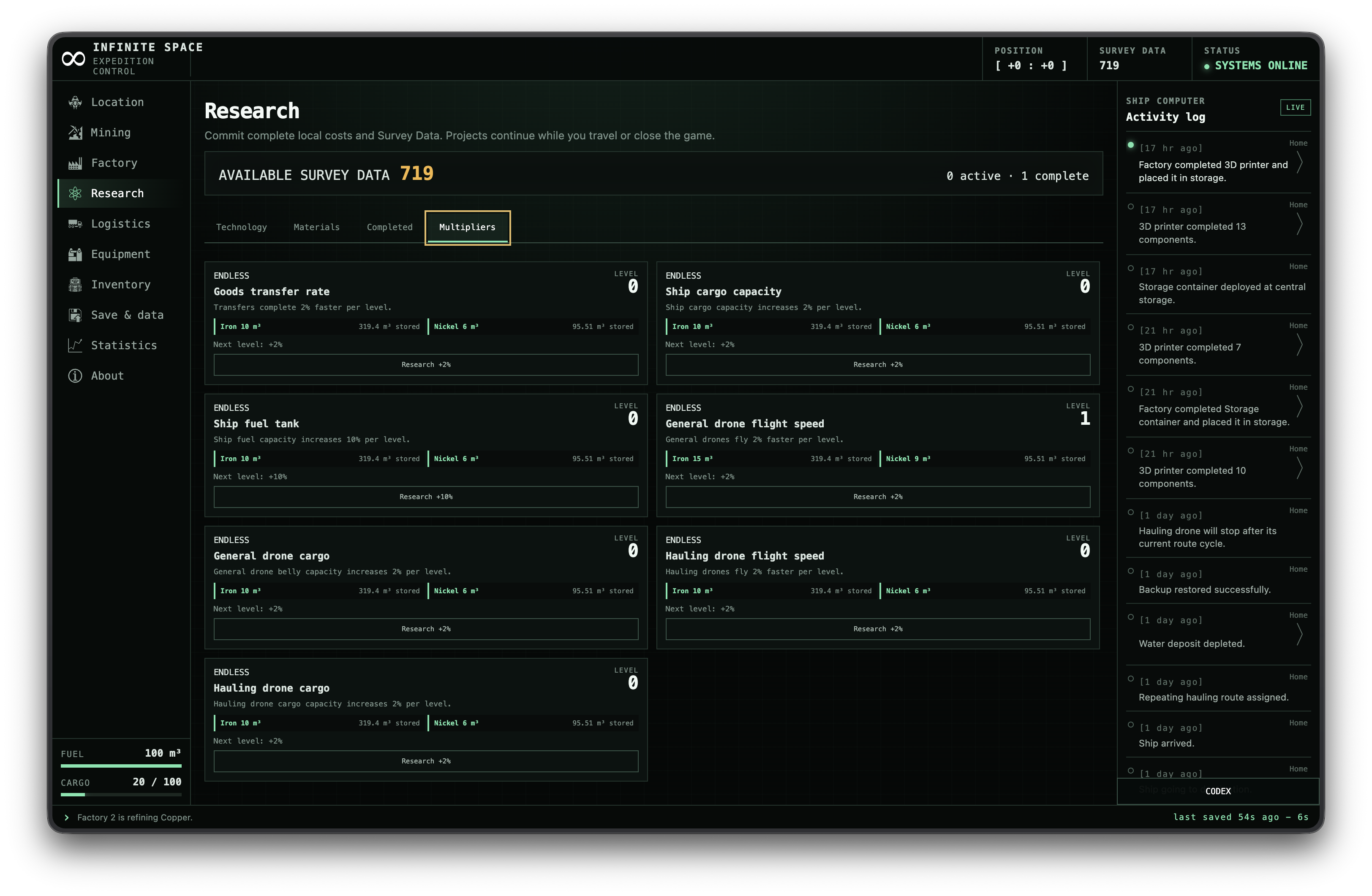Click the 'Repeating hauling route assigned.' entry
This screenshot has width=1372, height=896.
pyautogui.click(x=1218, y=688)
